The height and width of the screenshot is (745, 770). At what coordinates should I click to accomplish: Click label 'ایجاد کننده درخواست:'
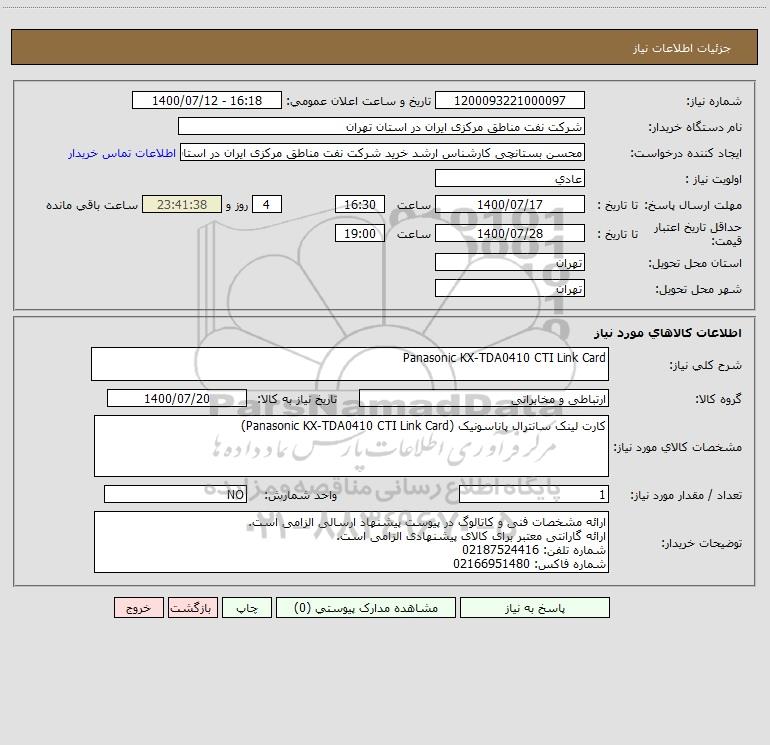[686, 153]
